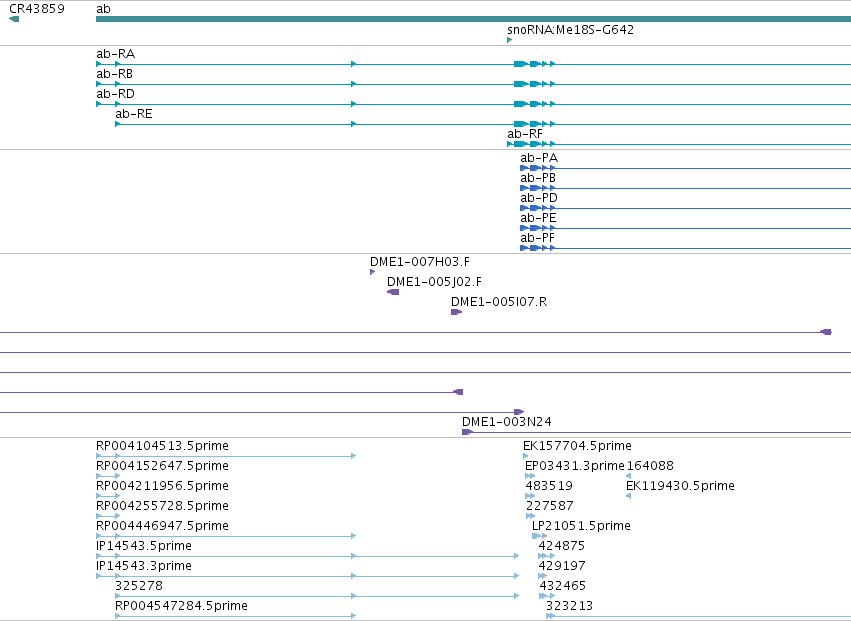
Task: Select feature labeled 325278
Action: [139, 586]
